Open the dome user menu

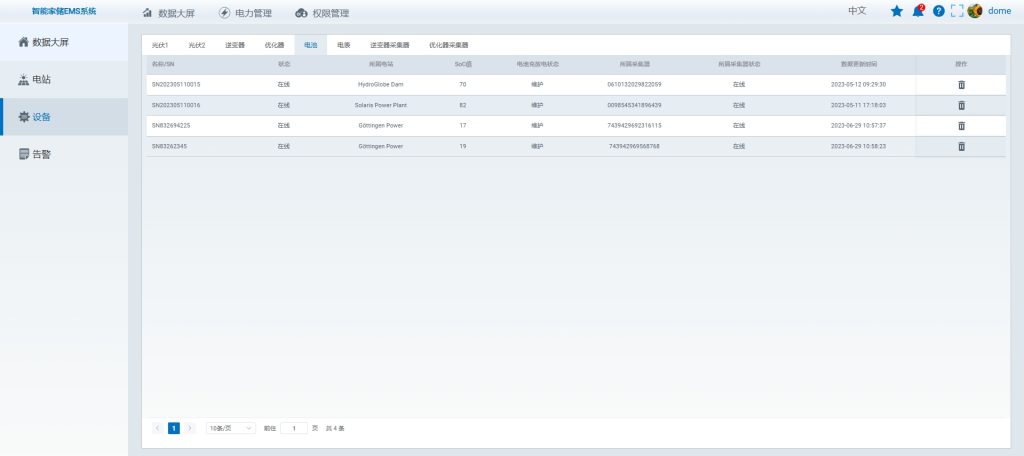(x=999, y=11)
